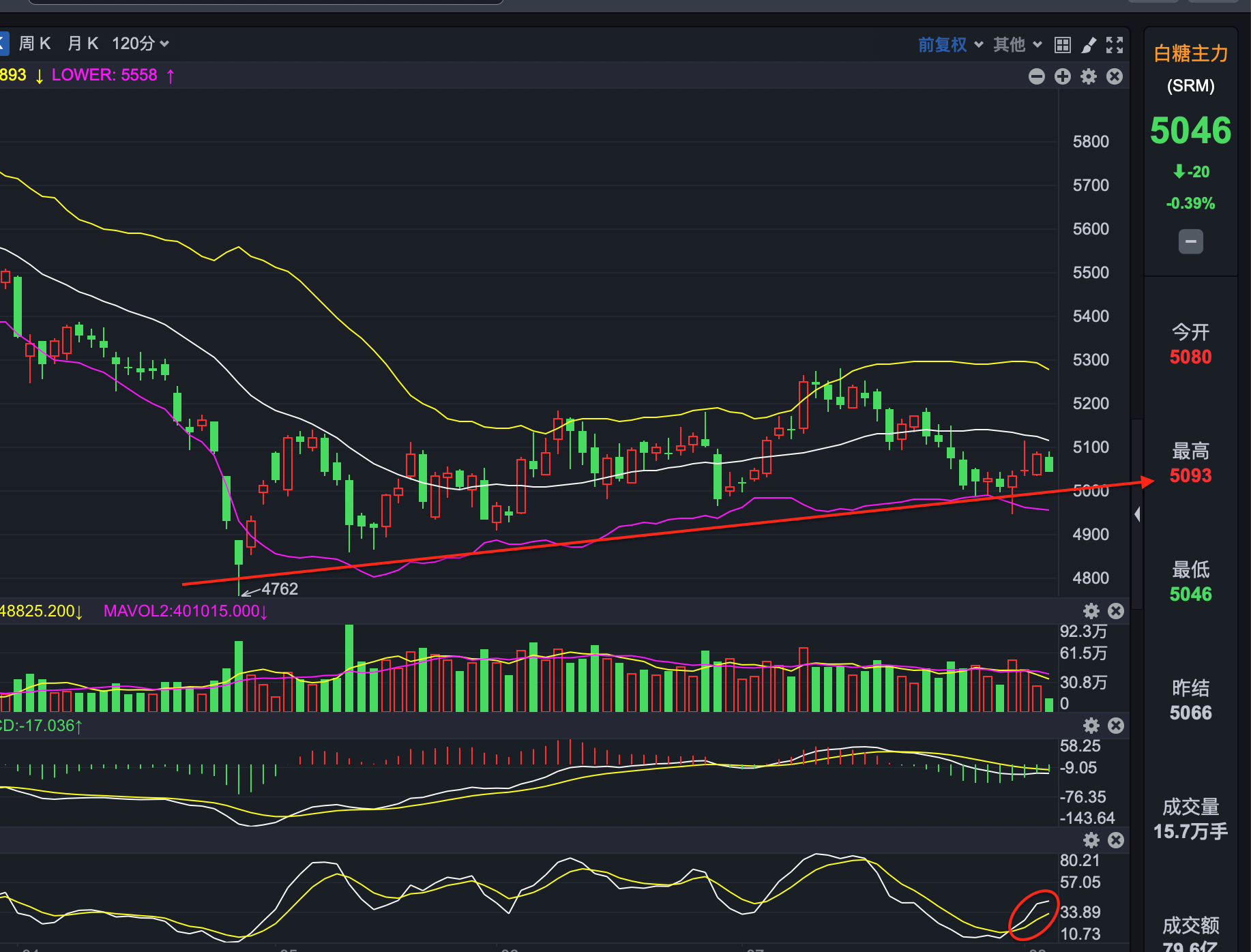
Task: Click the 今开 5080 value
Action: pos(1191,357)
